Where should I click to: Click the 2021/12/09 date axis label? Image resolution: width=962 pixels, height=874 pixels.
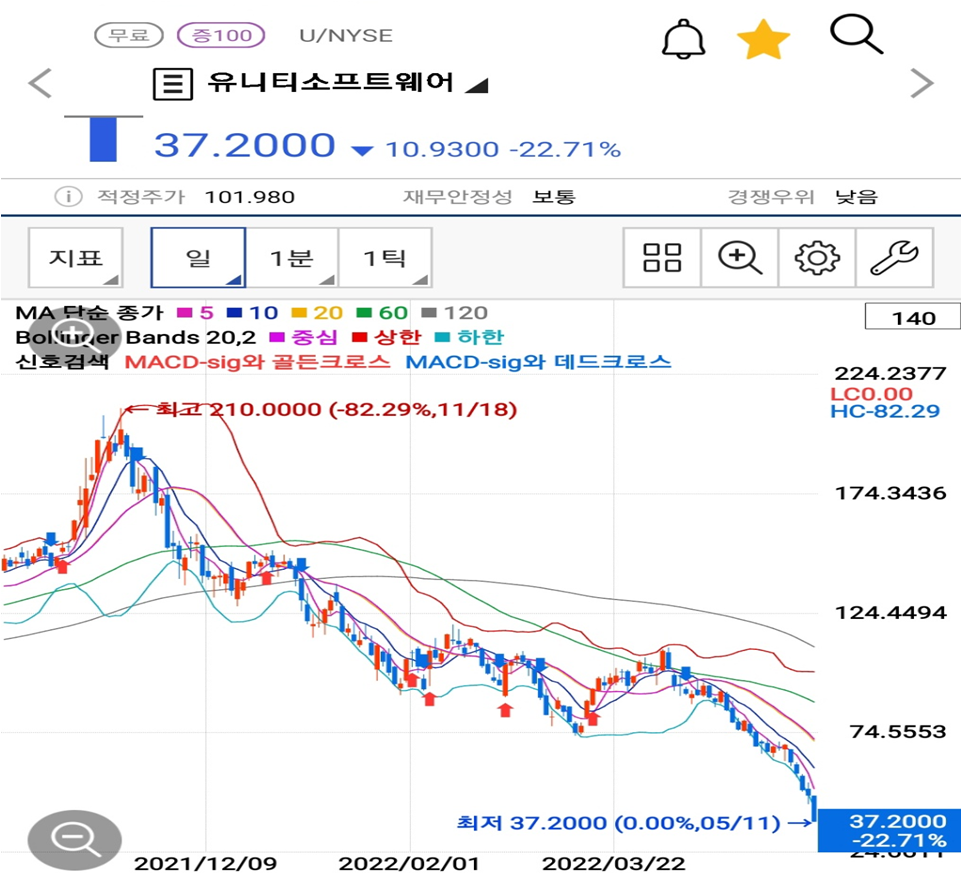tap(206, 864)
